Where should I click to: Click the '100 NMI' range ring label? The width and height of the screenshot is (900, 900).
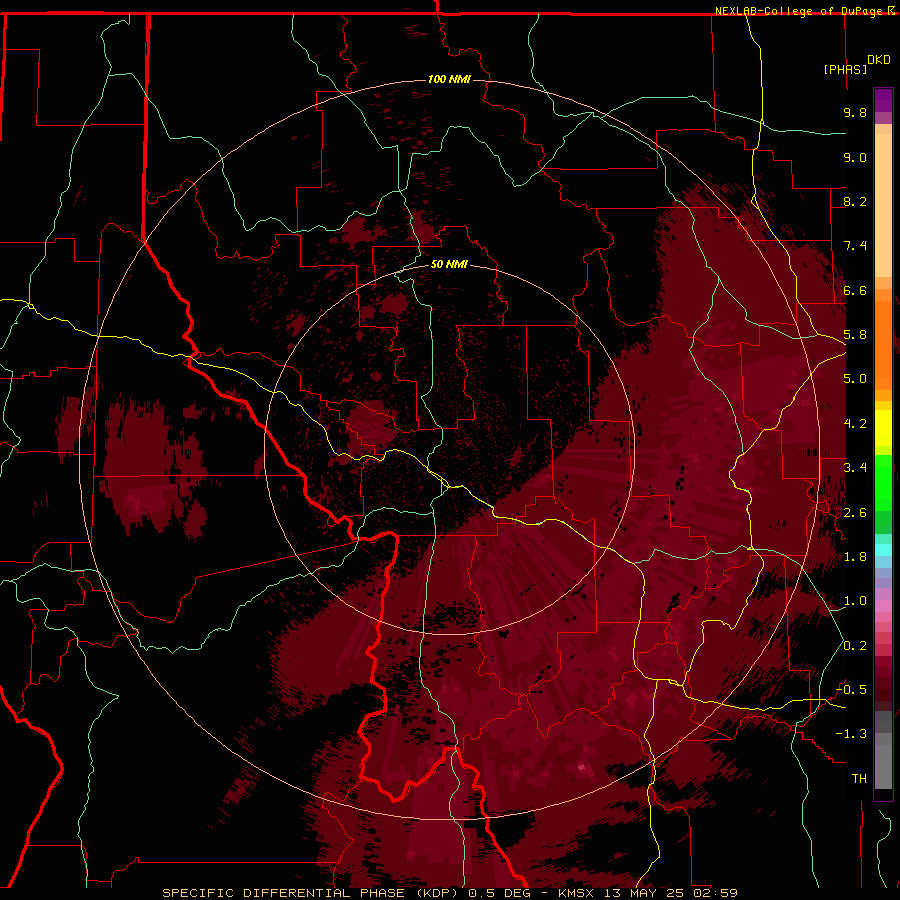pyautogui.click(x=449, y=79)
